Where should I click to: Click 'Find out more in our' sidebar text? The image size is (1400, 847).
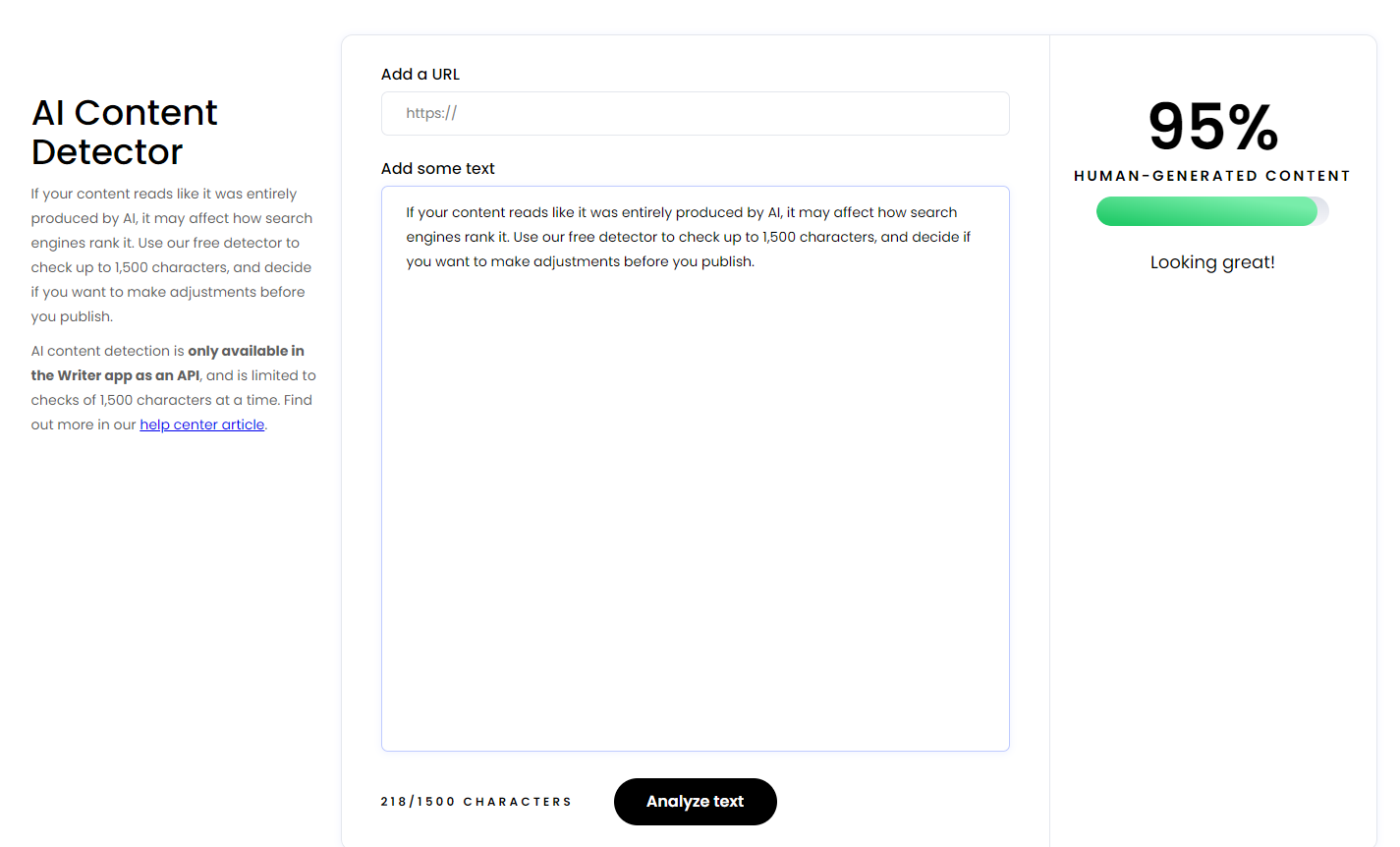click(x=84, y=424)
